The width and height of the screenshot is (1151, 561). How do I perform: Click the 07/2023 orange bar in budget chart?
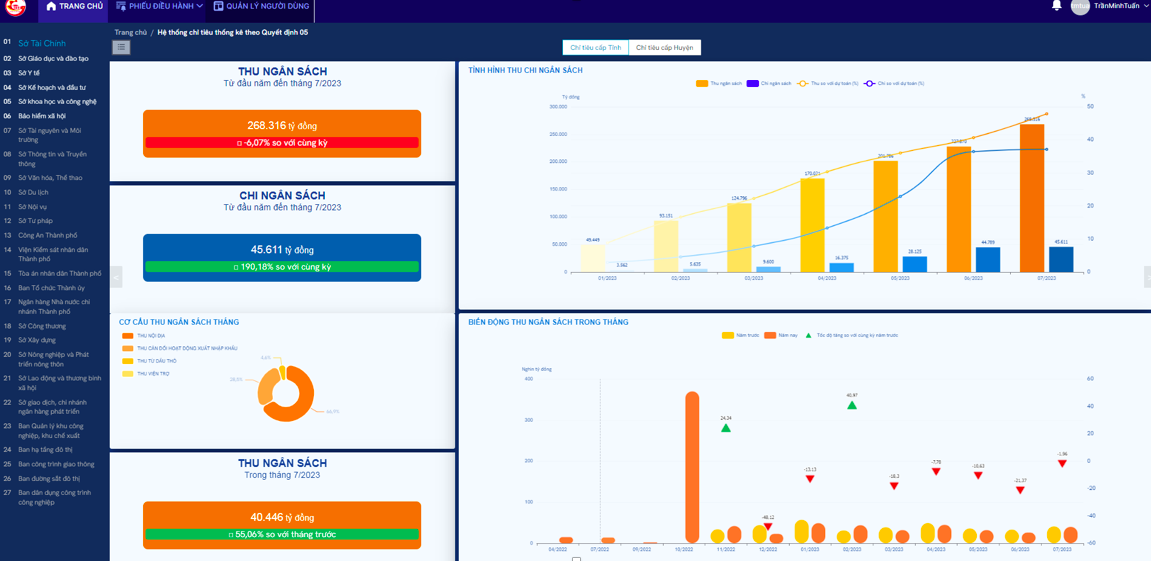click(1032, 198)
